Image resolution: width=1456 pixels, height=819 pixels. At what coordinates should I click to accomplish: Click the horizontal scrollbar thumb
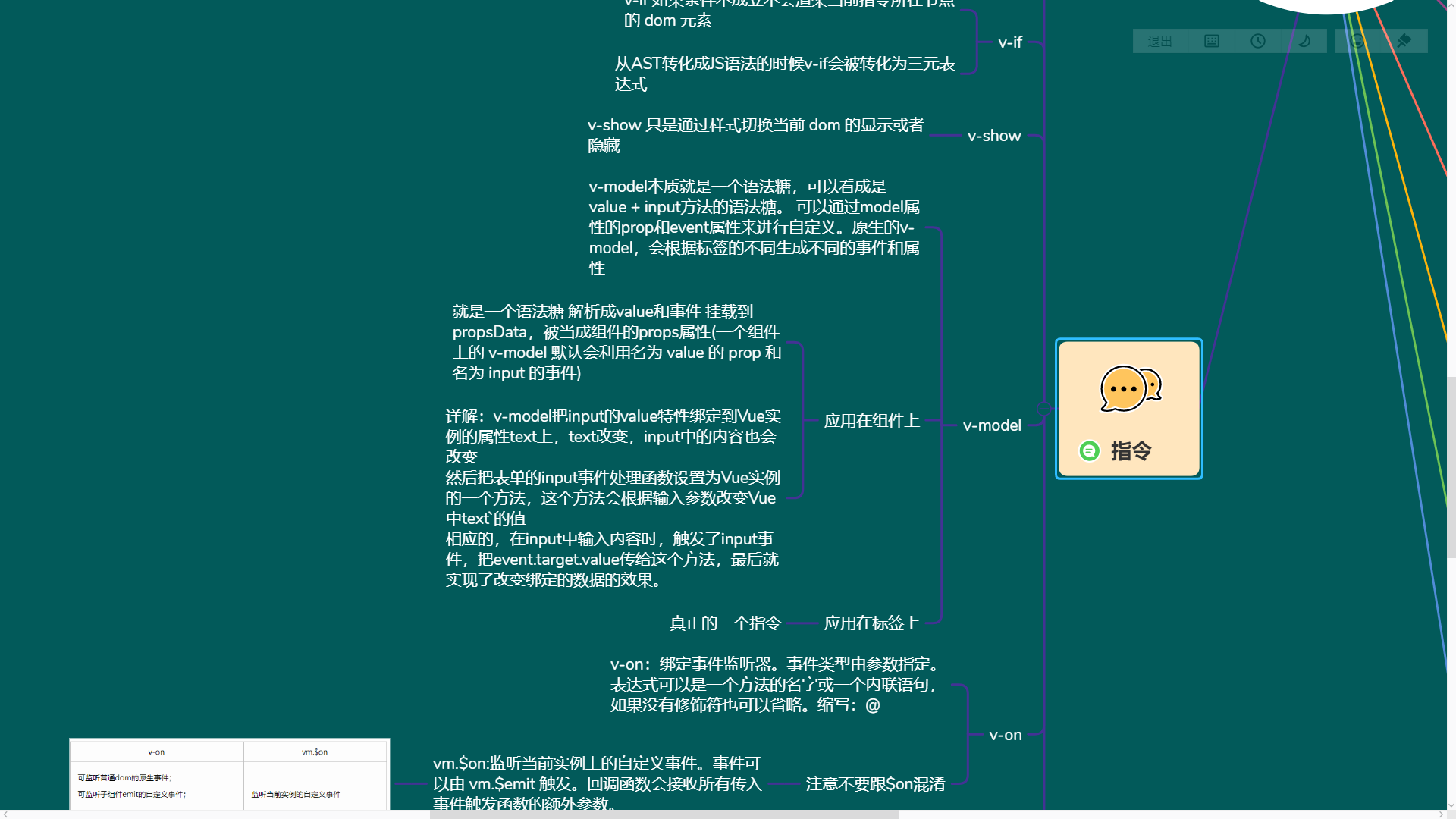pyautogui.click(x=664, y=814)
